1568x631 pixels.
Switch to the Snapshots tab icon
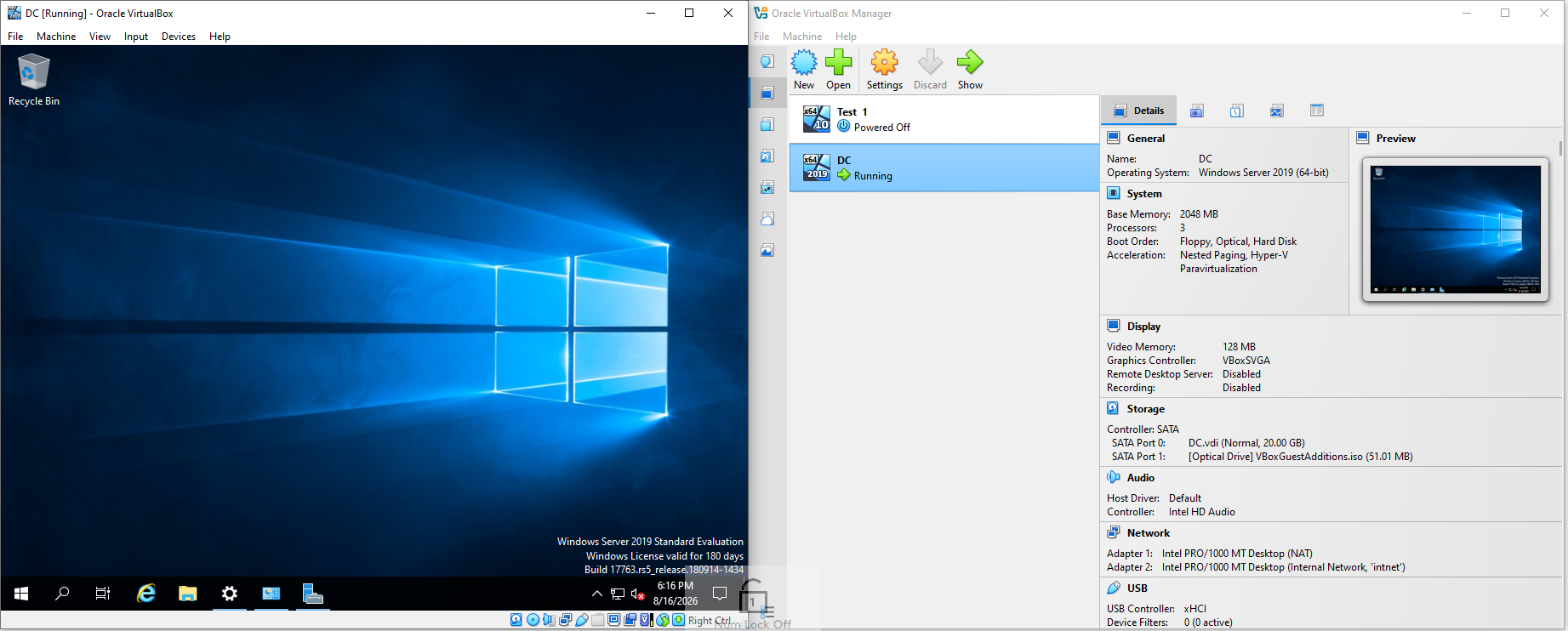coord(1197,111)
